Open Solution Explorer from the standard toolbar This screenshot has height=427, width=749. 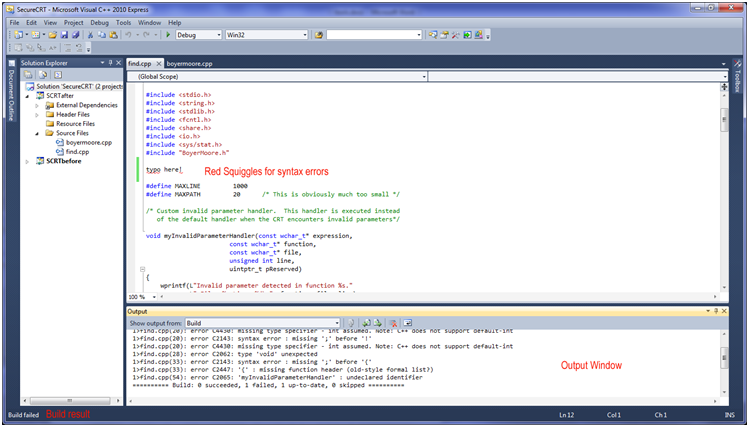(x=433, y=35)
